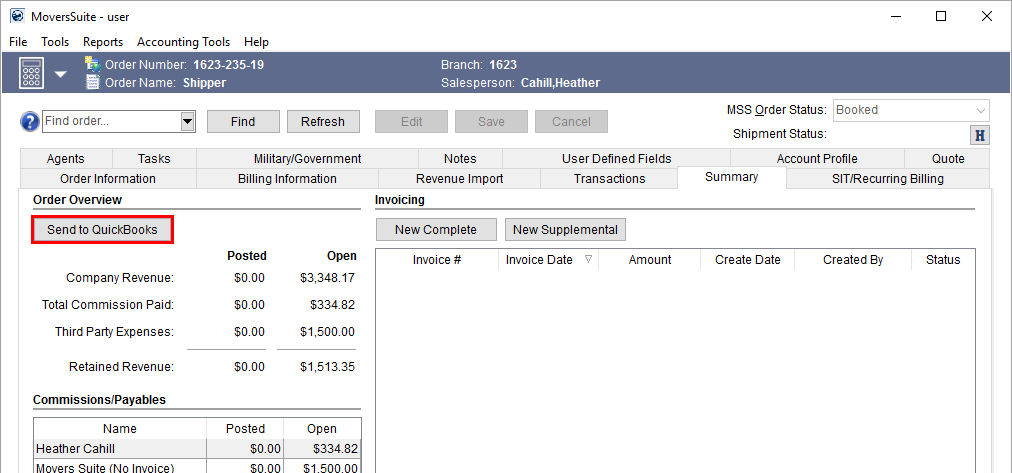Click the New Supplemental button
This screenshot has width=1012, height=473.
[566, 230]
